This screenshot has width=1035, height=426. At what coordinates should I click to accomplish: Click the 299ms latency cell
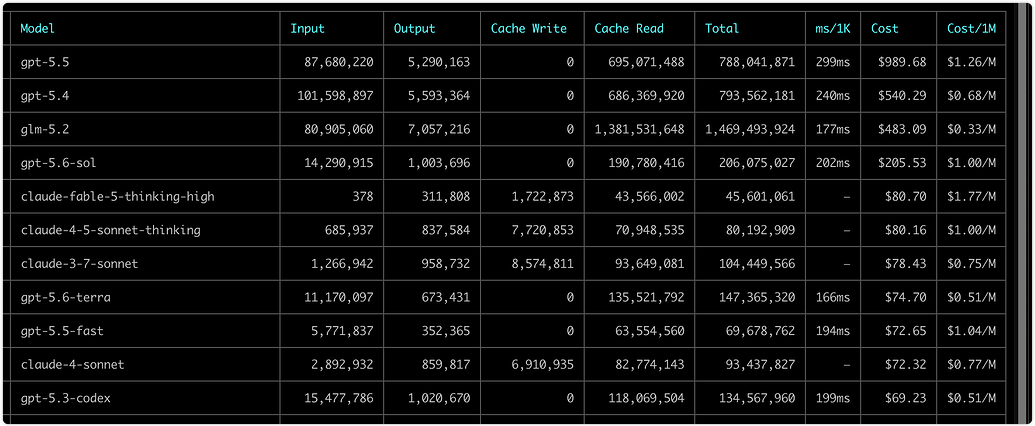click(833, 62)
